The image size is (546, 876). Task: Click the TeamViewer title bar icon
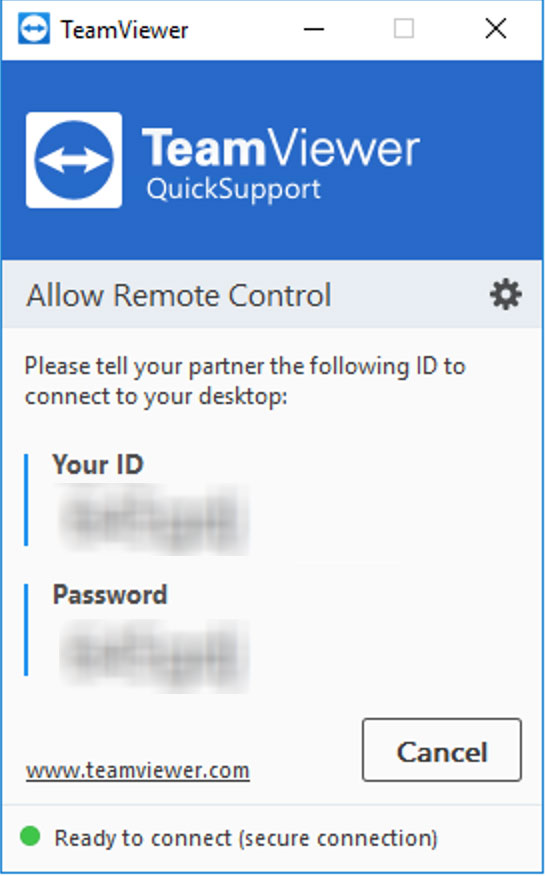(x=34, y=29)
